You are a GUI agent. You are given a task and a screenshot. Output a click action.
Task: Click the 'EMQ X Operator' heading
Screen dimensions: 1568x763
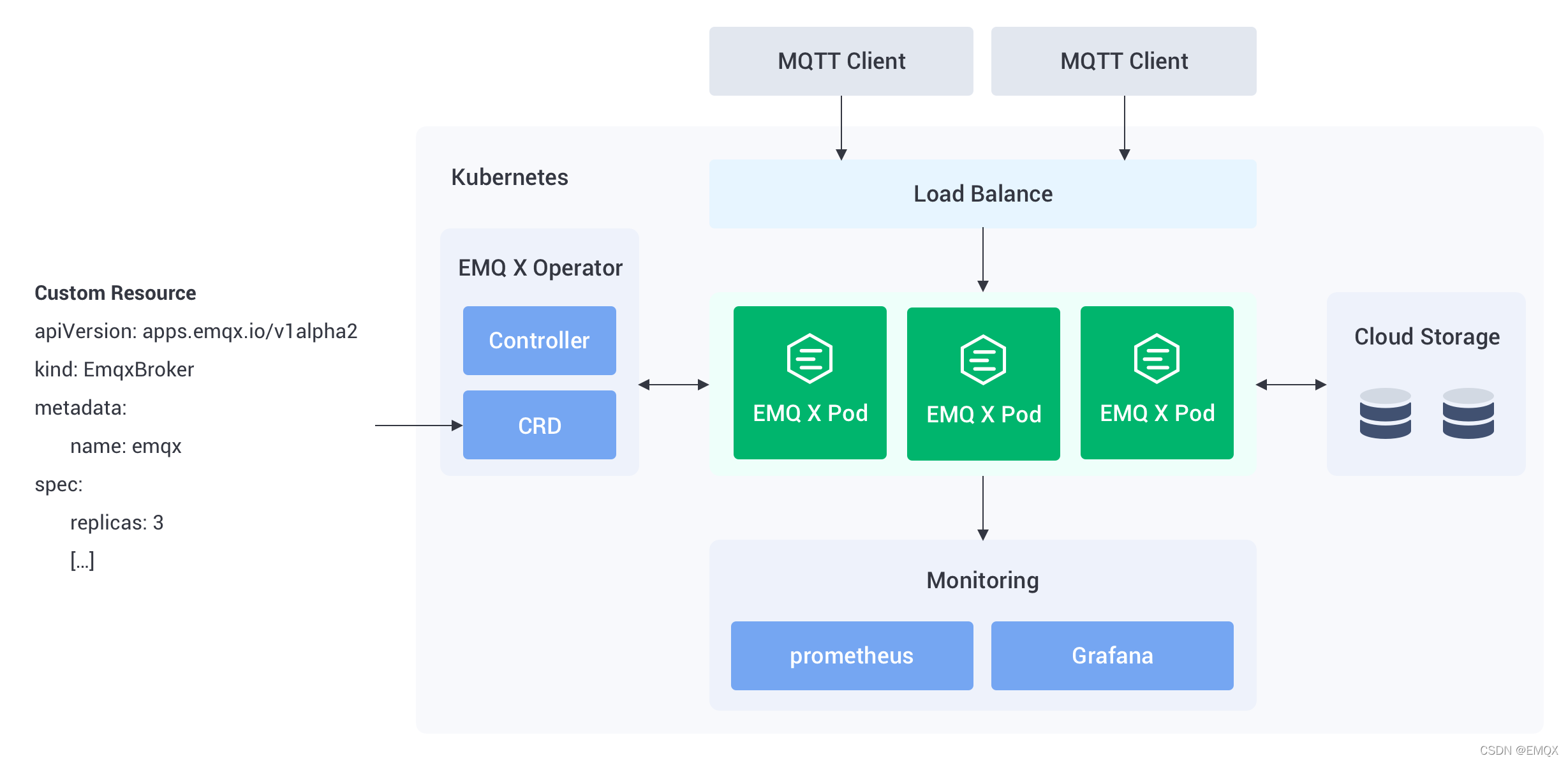[x=540, y=268]
